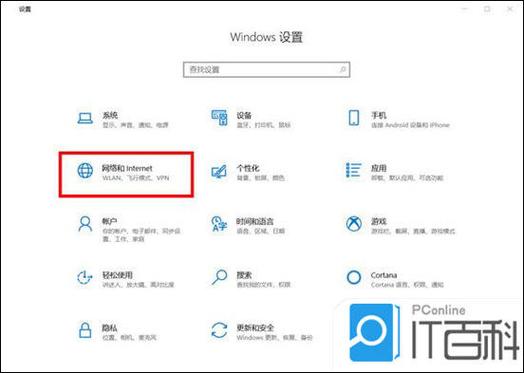Click the 搜索 title text
This screenshot has width=524, height=373.
click(244, 275)
